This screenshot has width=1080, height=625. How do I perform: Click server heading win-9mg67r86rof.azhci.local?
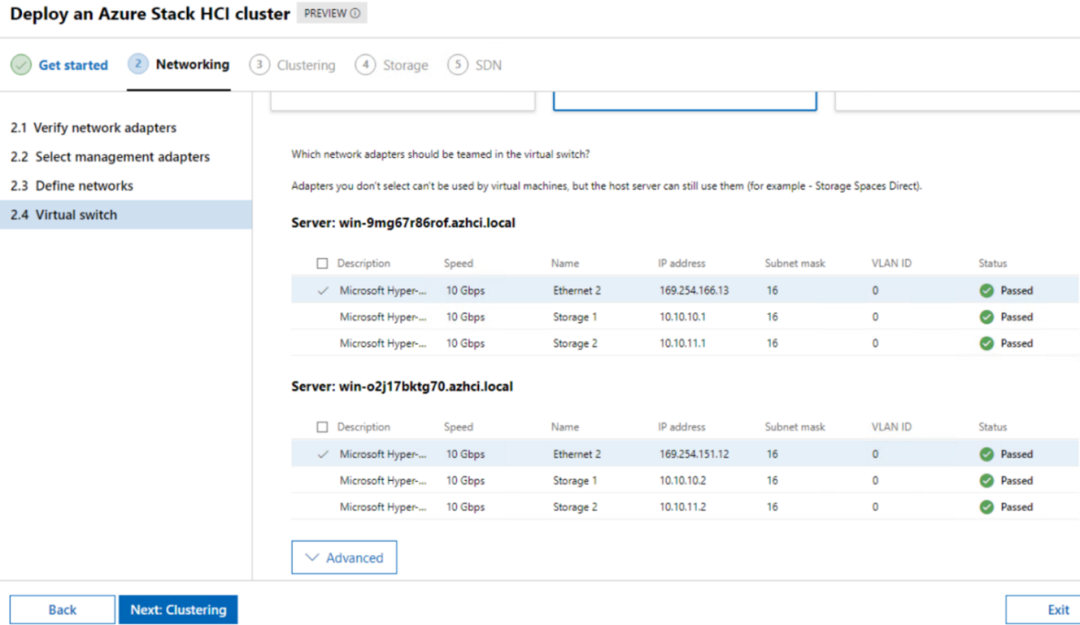(403, 223)
